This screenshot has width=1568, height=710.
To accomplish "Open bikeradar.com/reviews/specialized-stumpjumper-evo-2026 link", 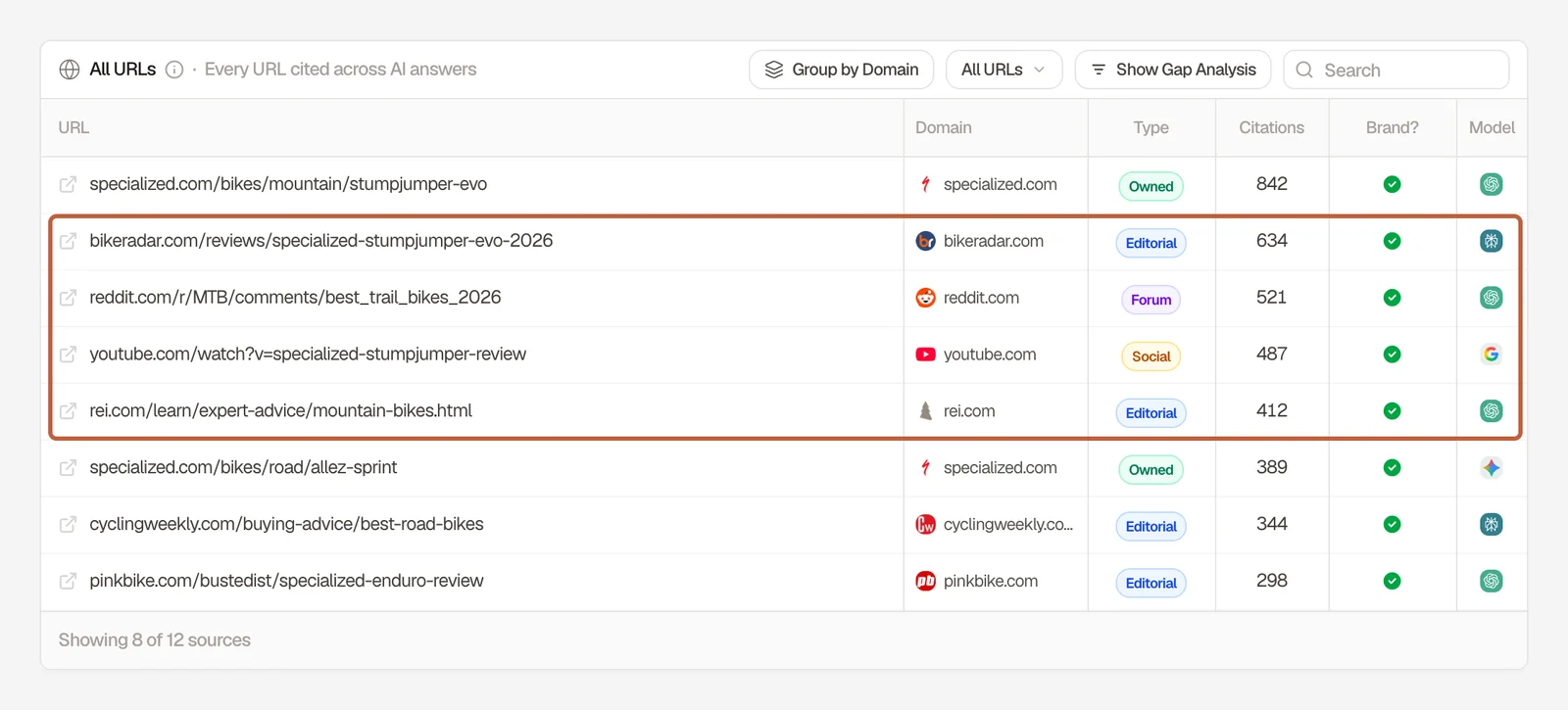I will click(x=321, y=241).
